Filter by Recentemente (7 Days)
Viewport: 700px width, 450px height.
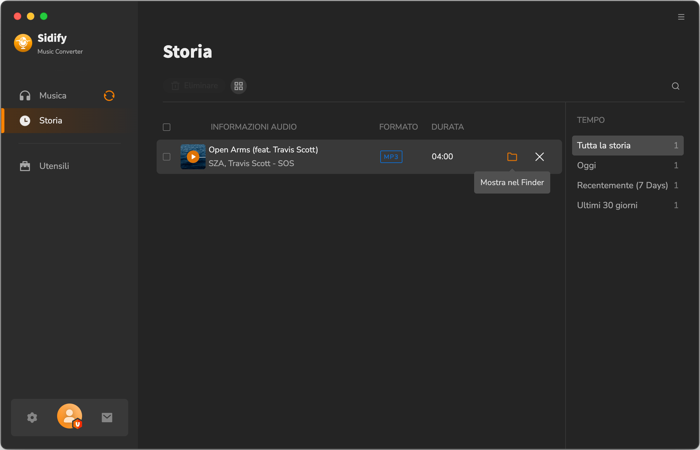pyautogui.click(x=627, y=185)
